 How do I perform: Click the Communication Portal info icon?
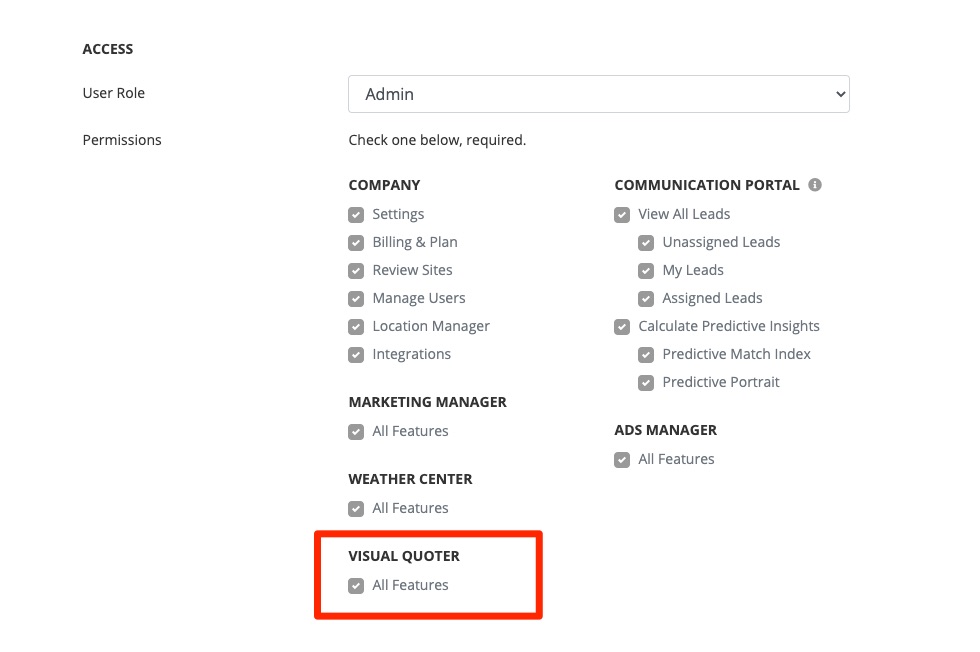click(815, 185)
